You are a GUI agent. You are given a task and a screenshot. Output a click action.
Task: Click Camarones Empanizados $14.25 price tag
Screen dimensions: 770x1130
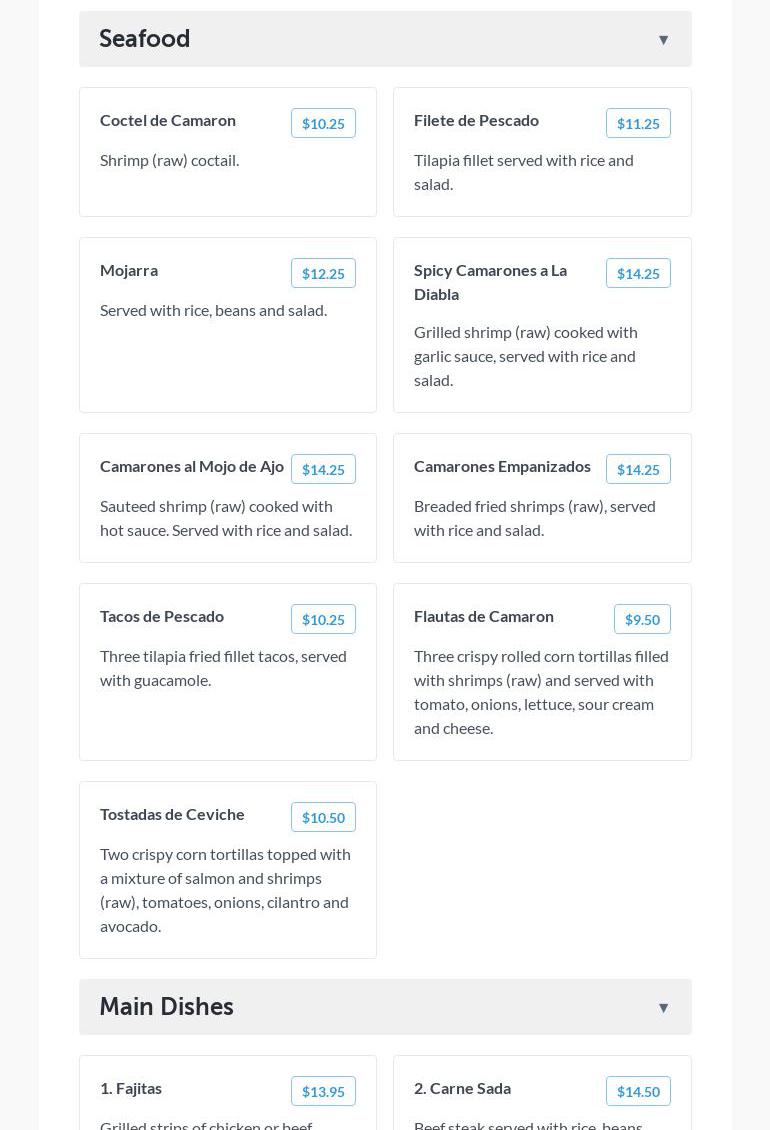click(638, 470)
